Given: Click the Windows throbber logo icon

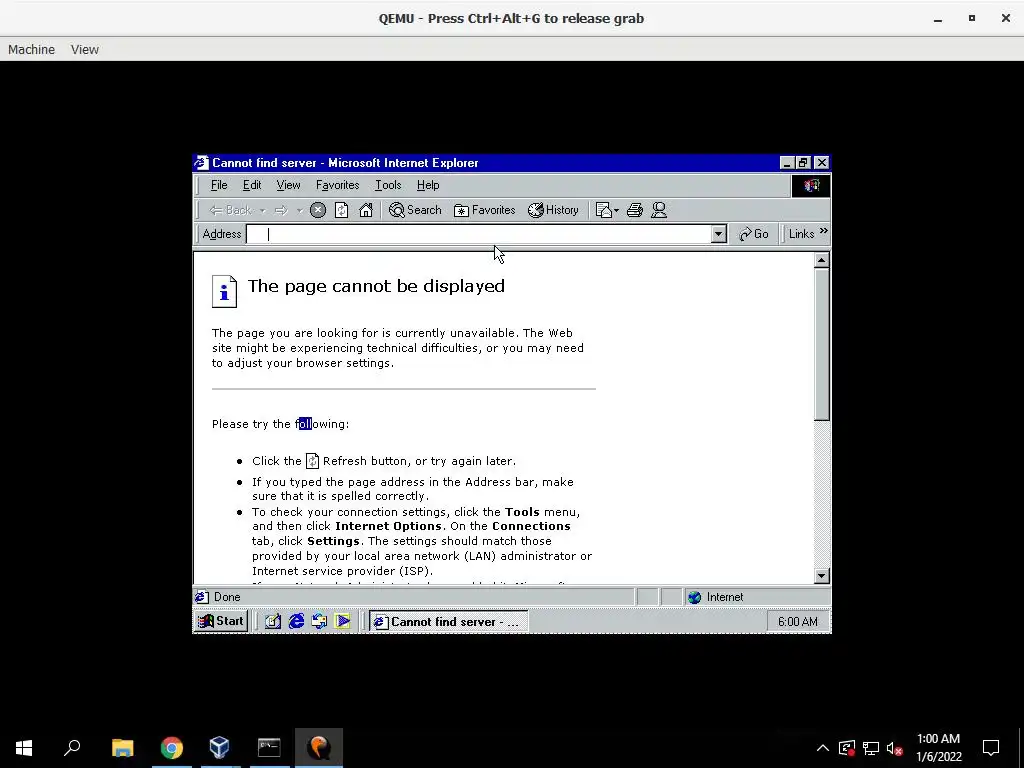Looking at the screenshot, I should coord(811,186).
